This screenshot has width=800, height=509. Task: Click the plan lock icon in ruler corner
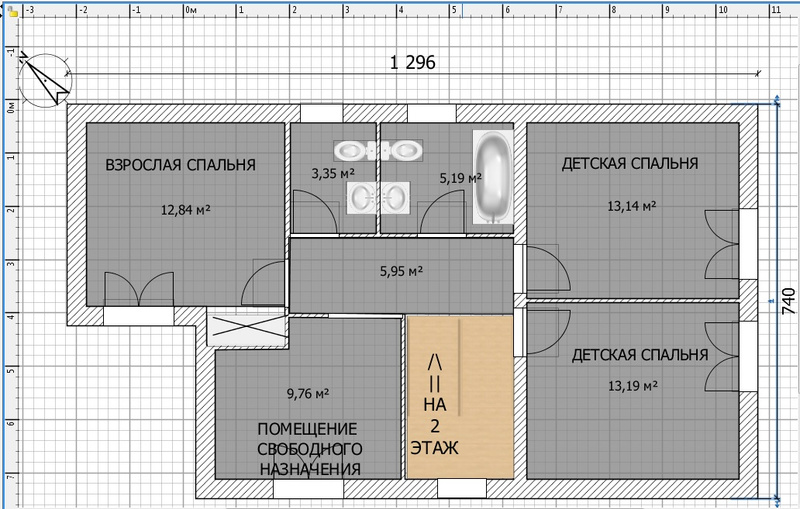pos(12,12)
